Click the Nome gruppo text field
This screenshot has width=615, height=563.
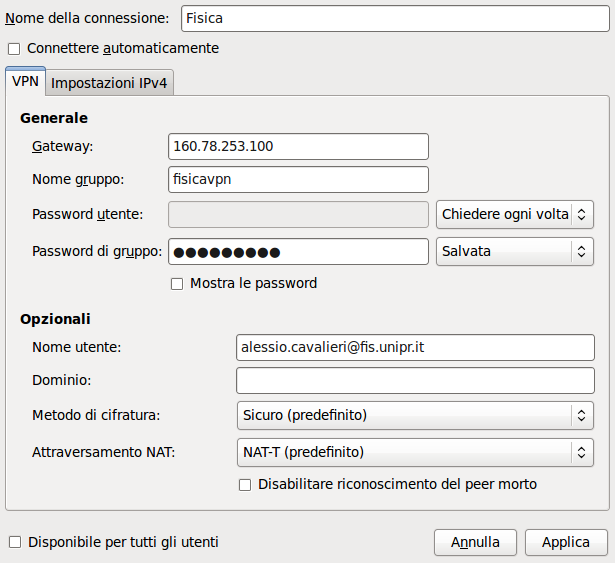point(298,179)
